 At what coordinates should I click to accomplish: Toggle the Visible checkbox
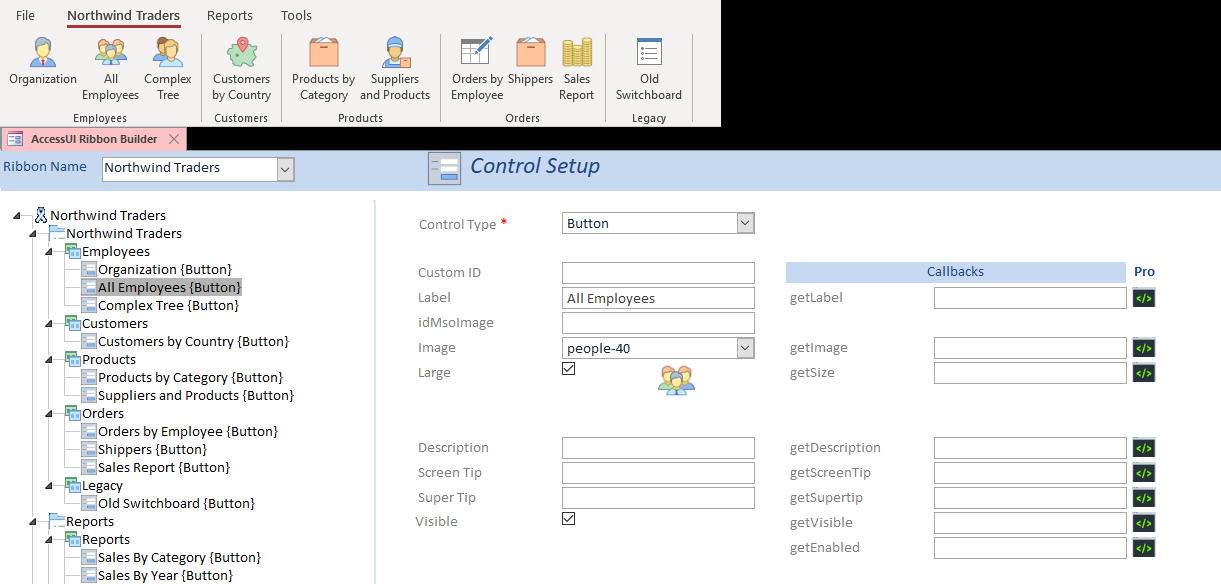[x=569, y=518]
